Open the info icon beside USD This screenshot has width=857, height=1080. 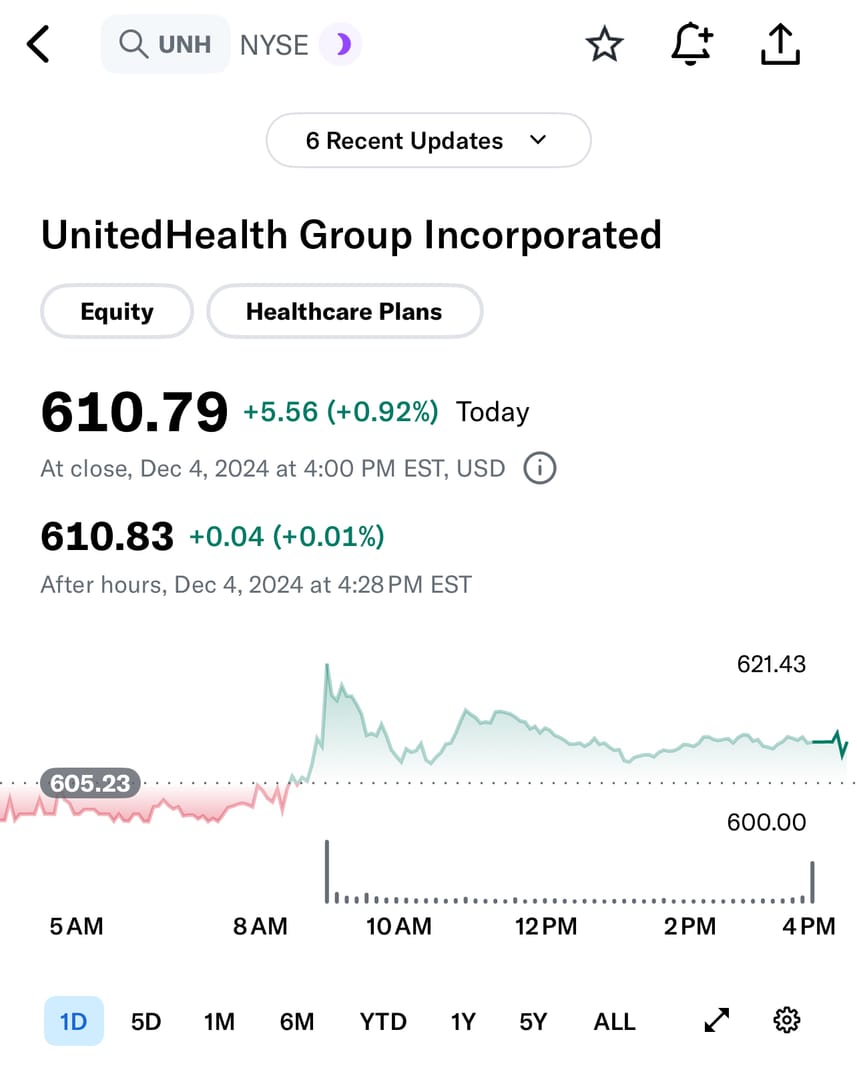540,468
